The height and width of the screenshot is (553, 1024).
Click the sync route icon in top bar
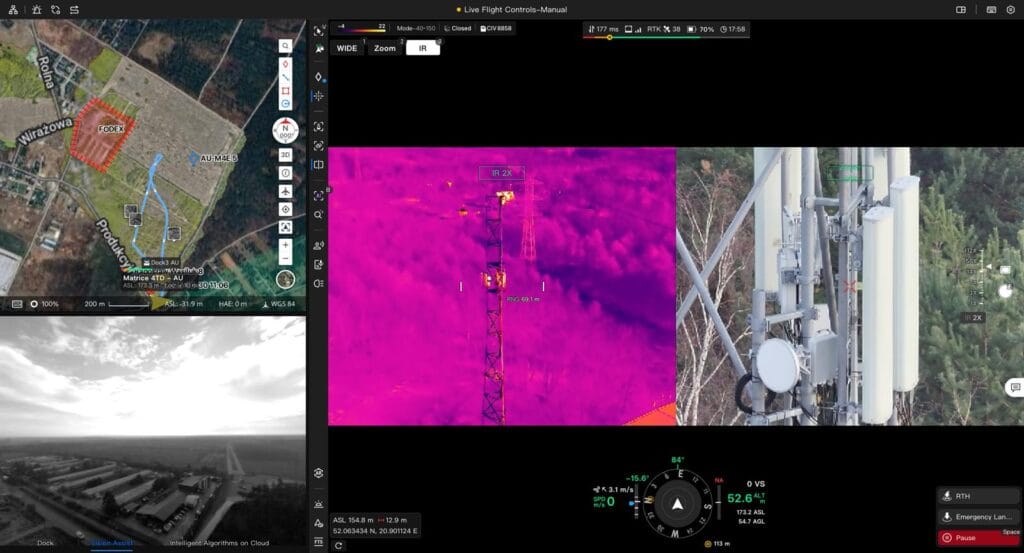click(56, 10)
